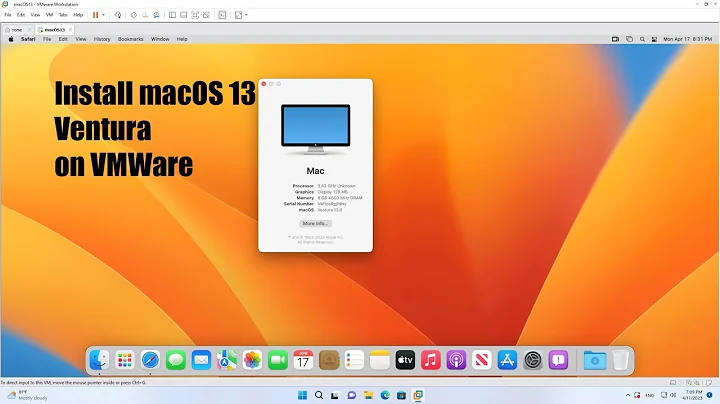This screenshot has width=720, height=404.
Task: Open the Windows Start menu
Action: [302, 395]
